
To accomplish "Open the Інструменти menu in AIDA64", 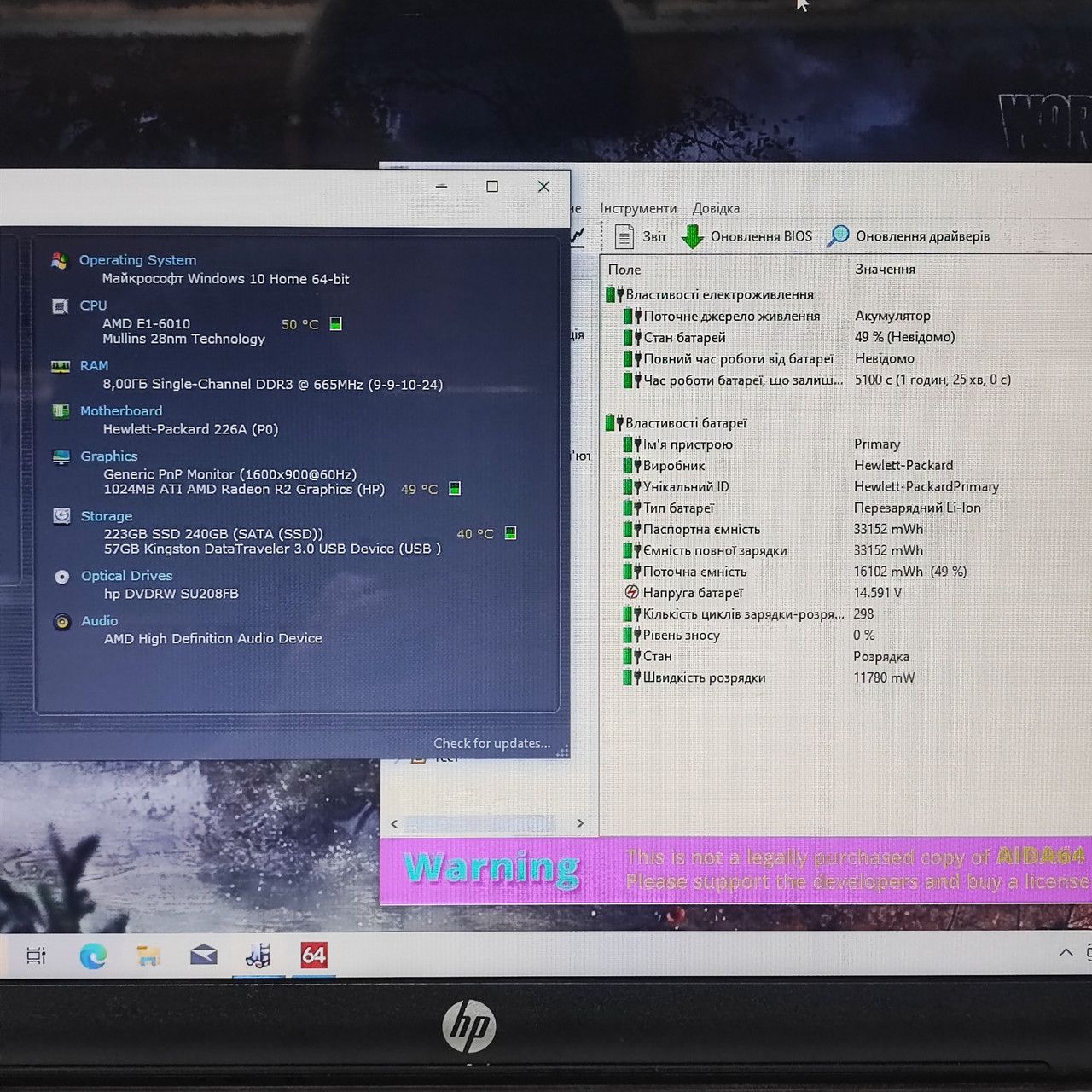I will click(638, 208).
